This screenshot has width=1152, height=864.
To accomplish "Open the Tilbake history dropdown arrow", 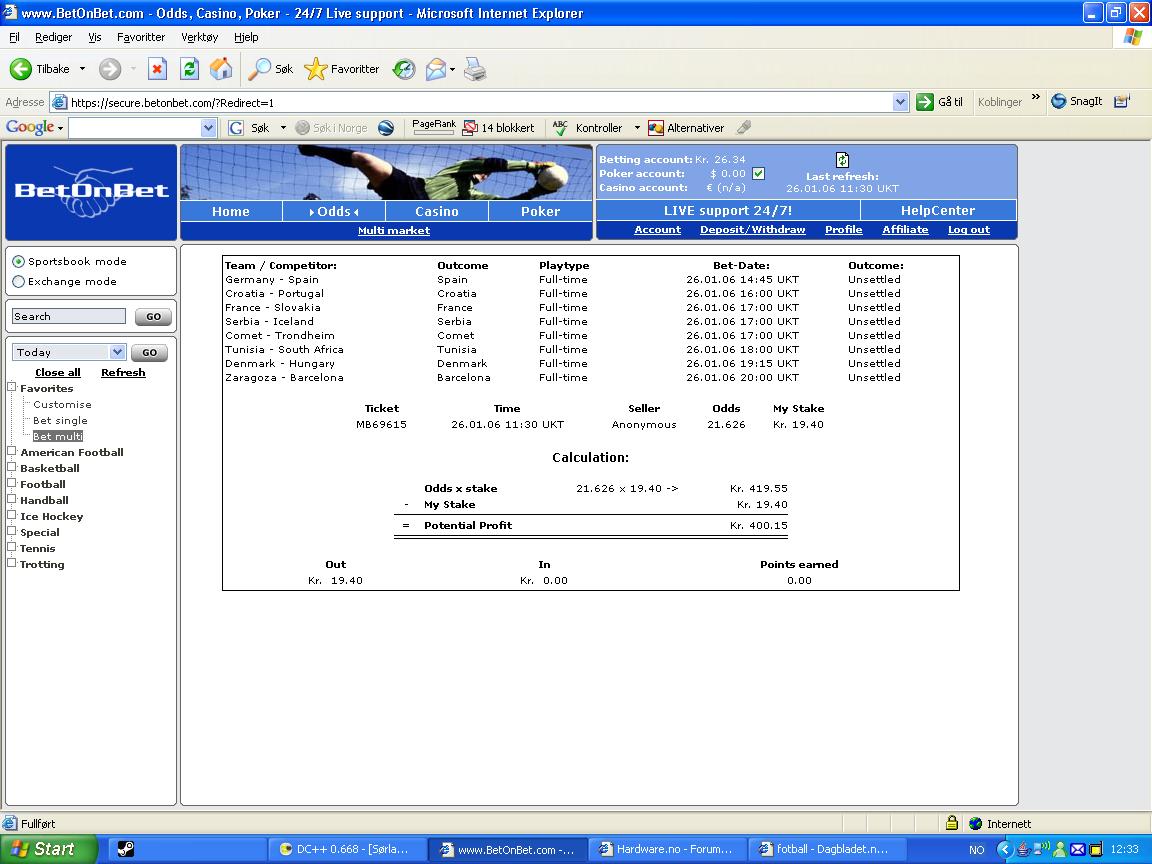I will (82, 69).
